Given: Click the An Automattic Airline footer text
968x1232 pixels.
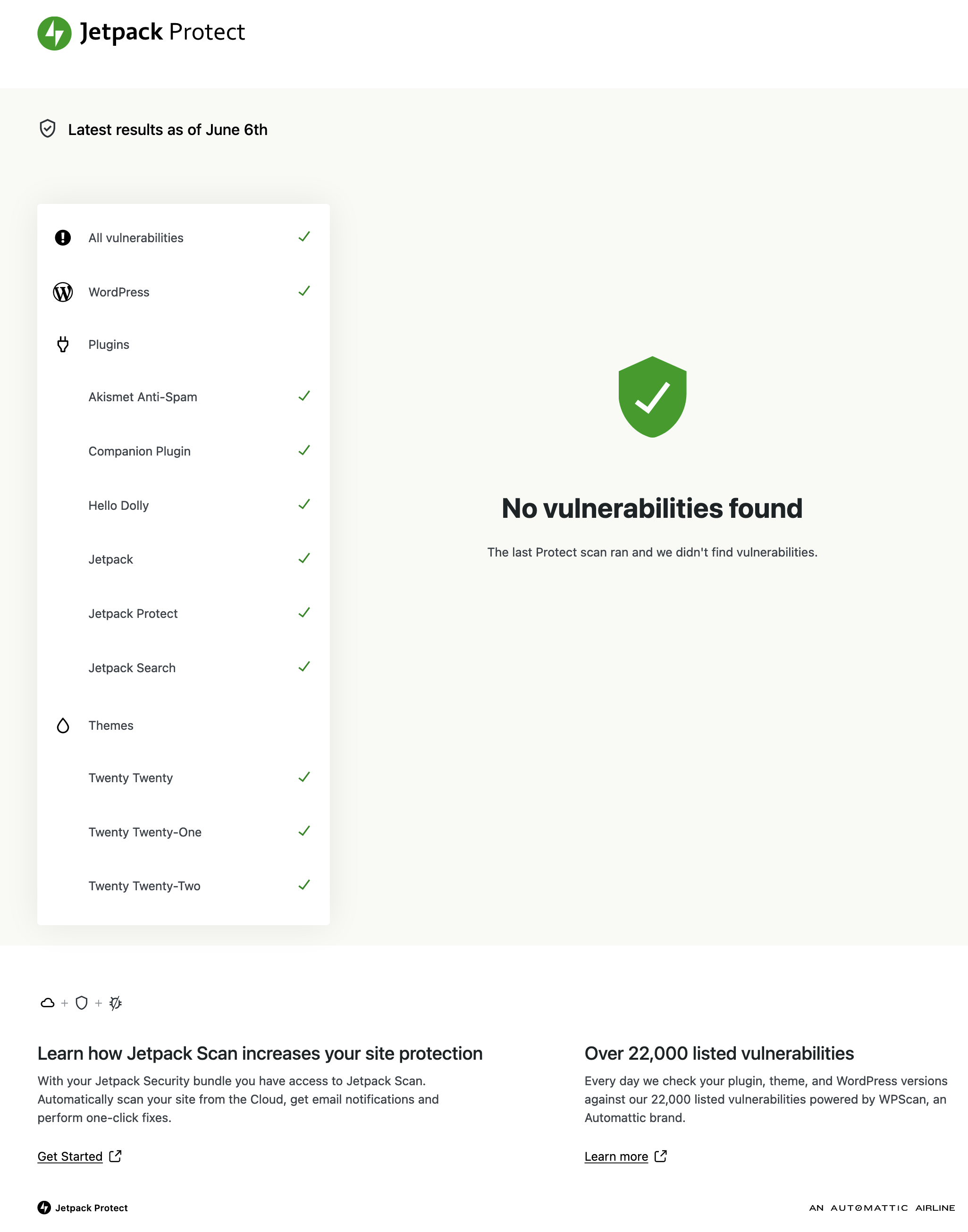Looking at the screenshot, I should click(881, 1207).
